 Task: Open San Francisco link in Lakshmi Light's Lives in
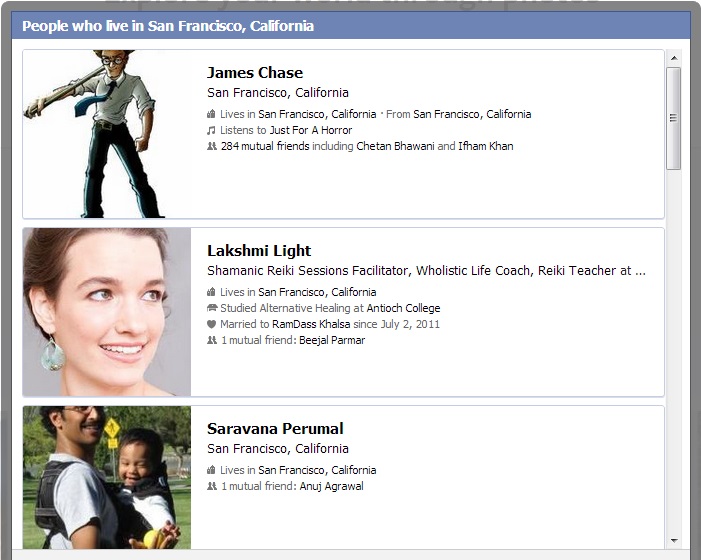[317, 292]
